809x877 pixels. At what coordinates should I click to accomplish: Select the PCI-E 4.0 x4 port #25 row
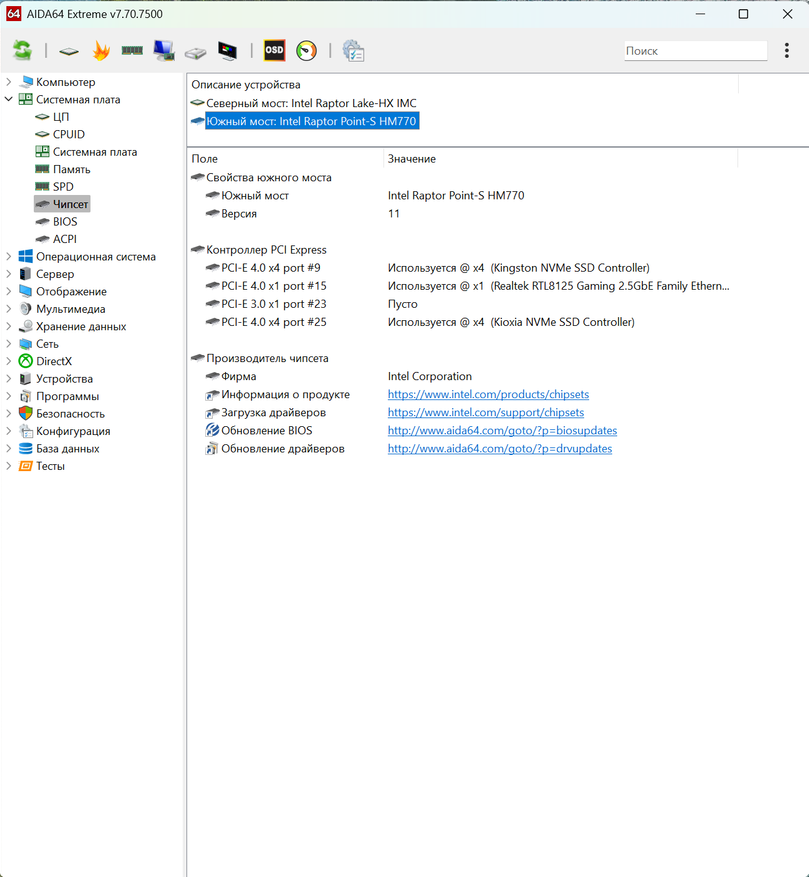pos(274,322)
